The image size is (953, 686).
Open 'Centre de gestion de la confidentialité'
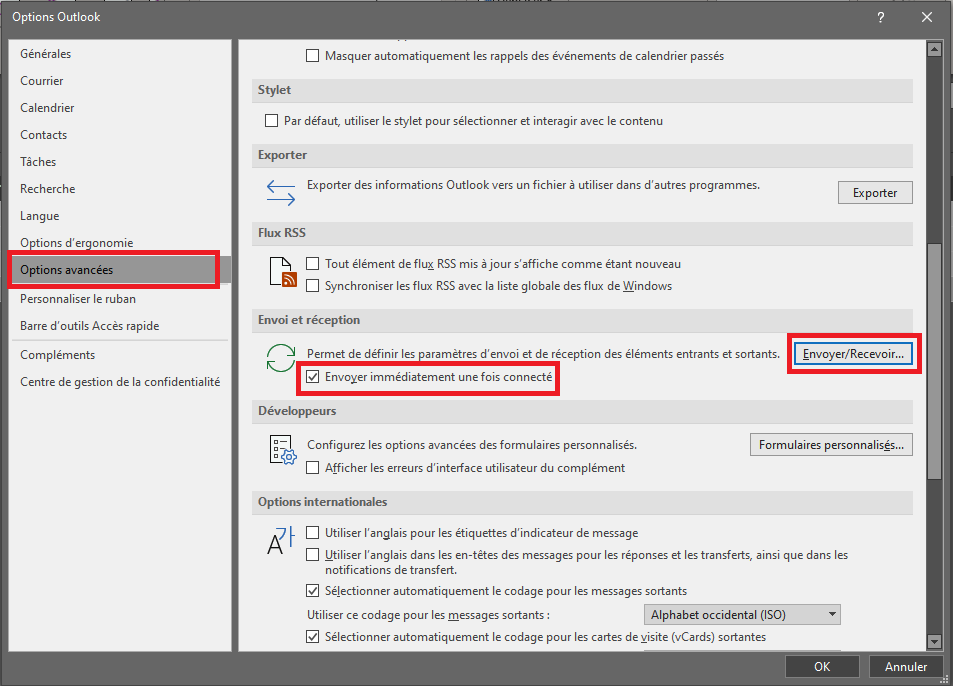click(x=120, y=382)
